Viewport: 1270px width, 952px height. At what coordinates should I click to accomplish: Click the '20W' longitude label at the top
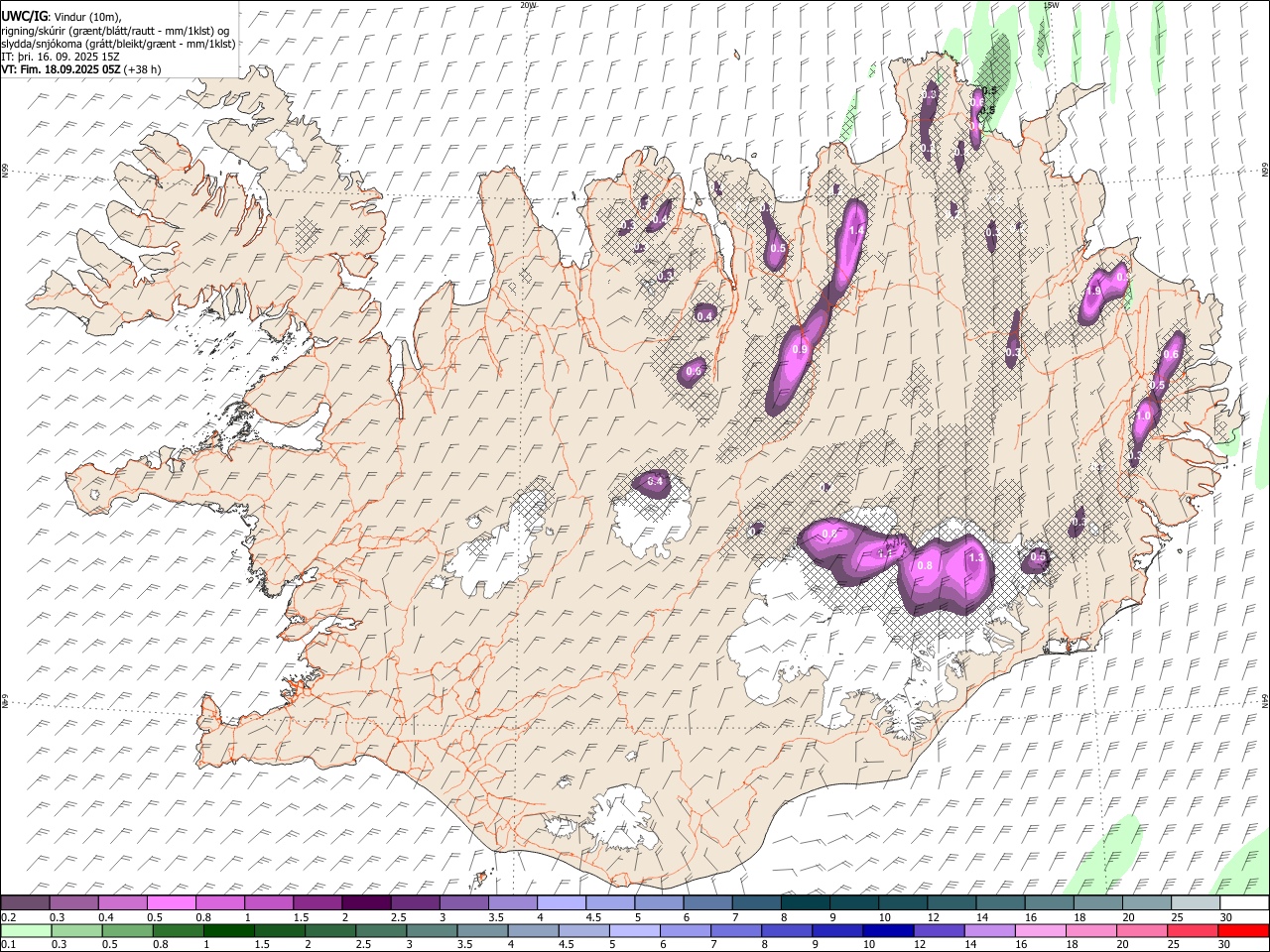(x=528, y=5)
